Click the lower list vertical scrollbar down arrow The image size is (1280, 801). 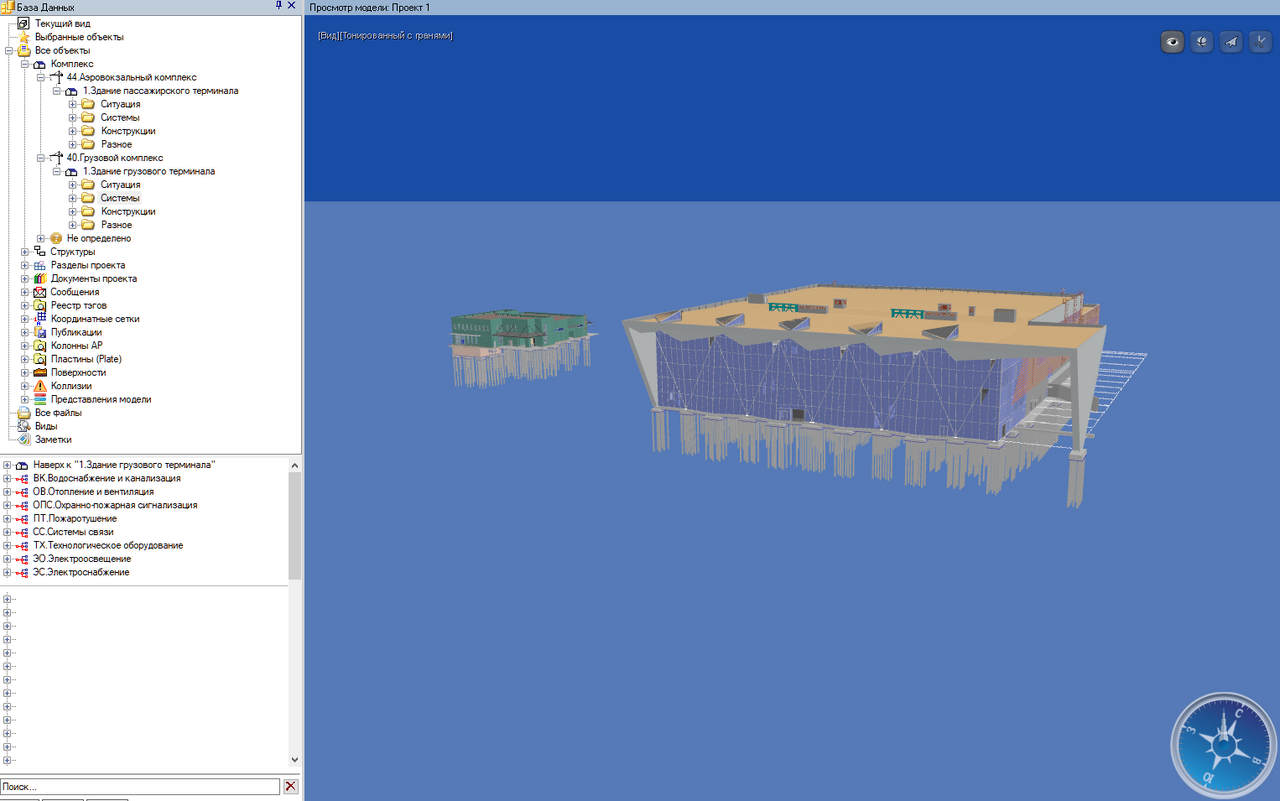(294, 761)
